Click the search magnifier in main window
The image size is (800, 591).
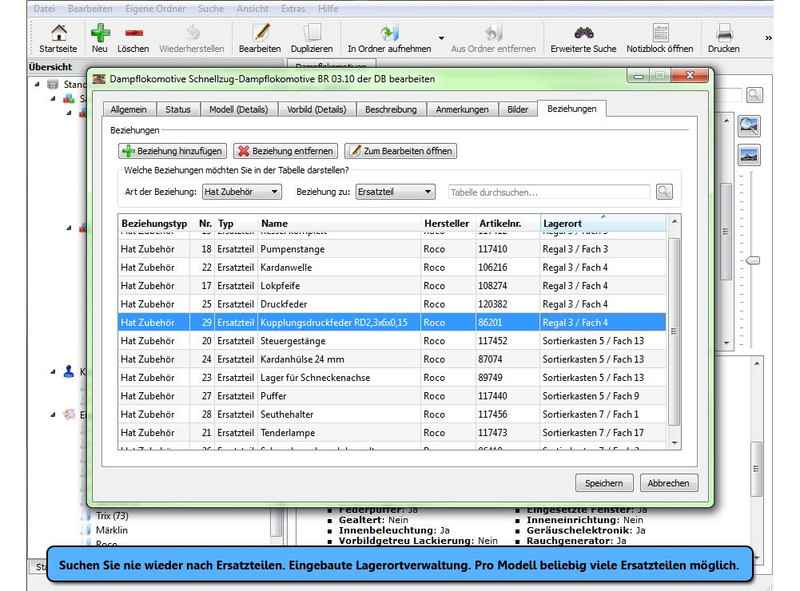click(x=754, y=95)
